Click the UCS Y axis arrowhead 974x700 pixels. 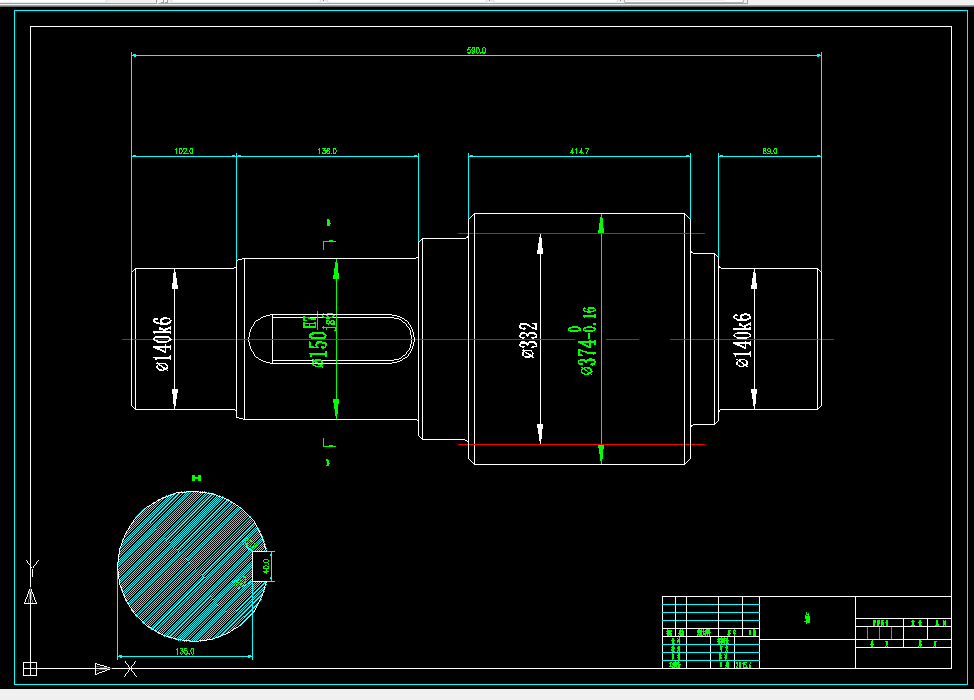tap(30, 597)
